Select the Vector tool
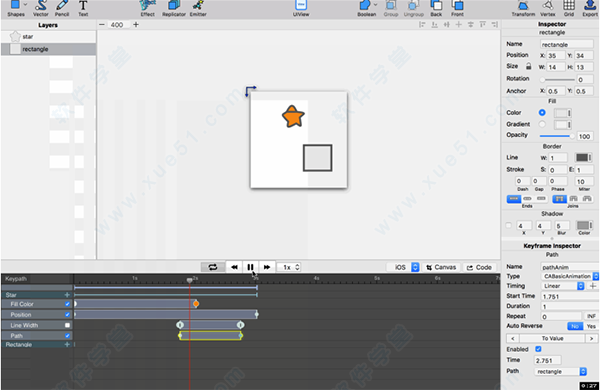This screenshot has height=390, width=600. pyautogui.click(x=41, y=8)
